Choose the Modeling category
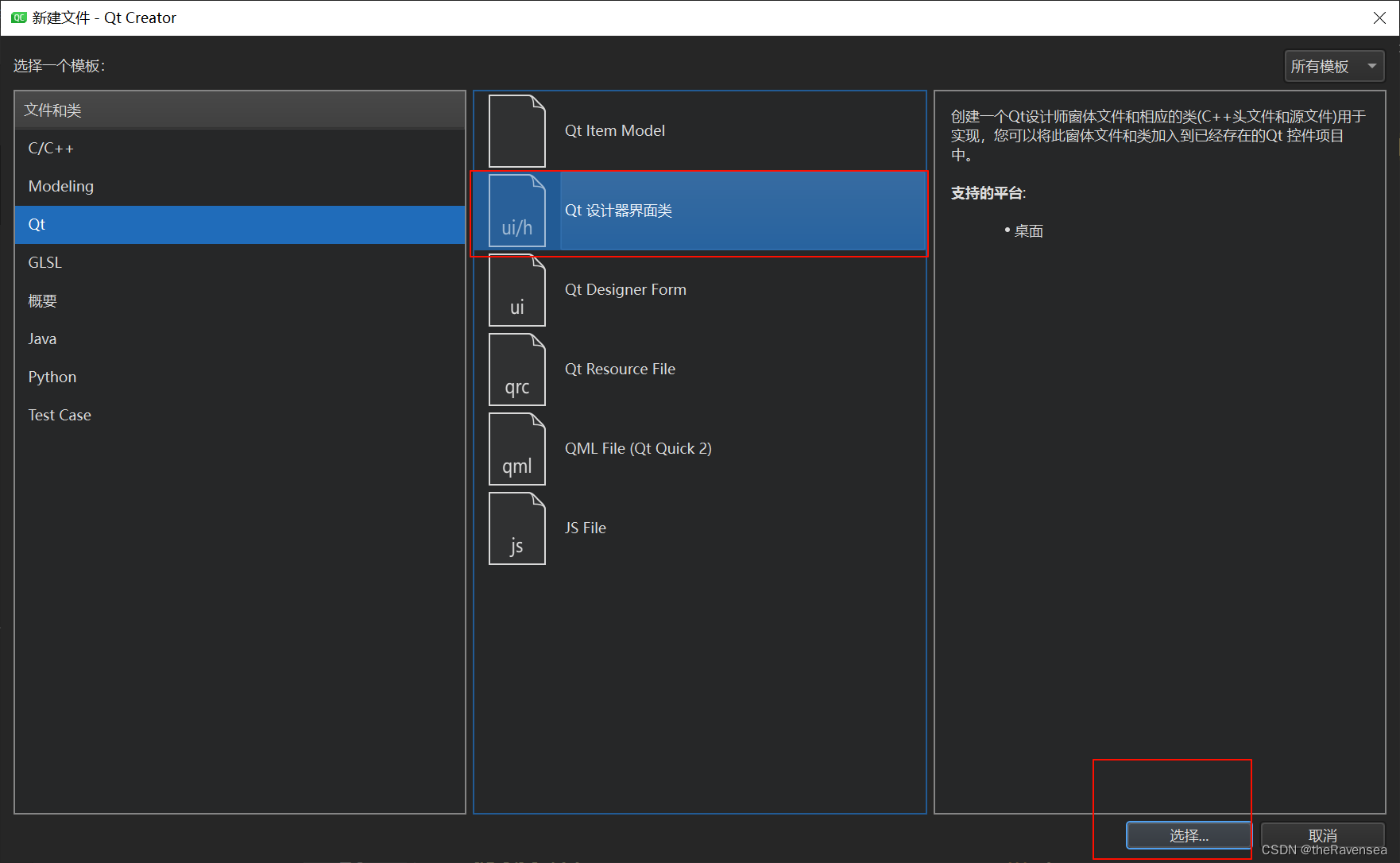This screenshot has width=1400, height=863. [x=240, y=187]
